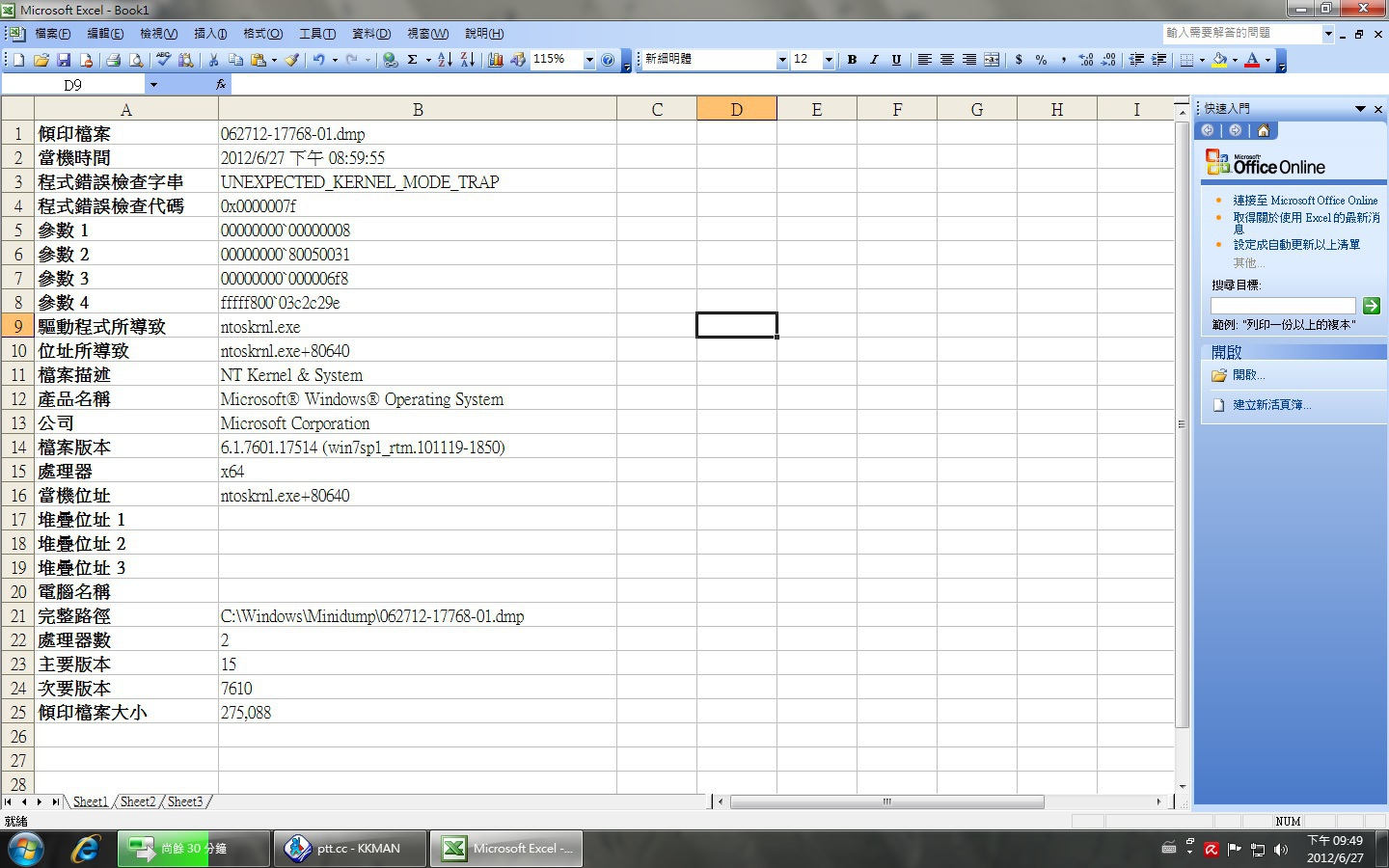Screen dimensions: 1389x868
Task: Open the Research tool icon
Action: click(185, 60)
